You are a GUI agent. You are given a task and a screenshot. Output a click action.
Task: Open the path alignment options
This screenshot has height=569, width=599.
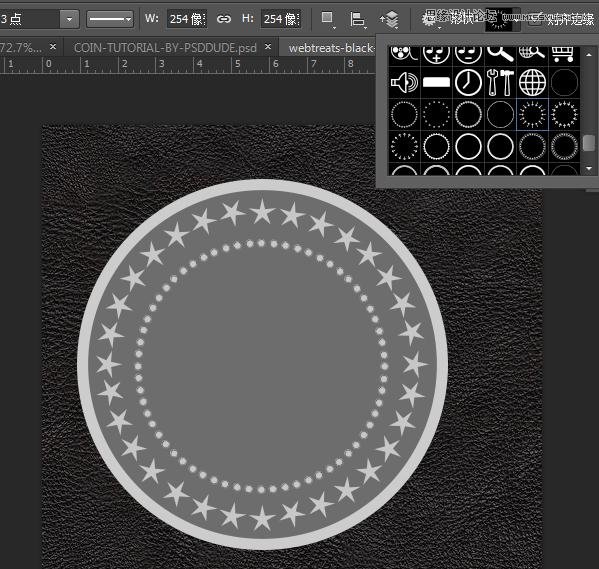(x=358, y=19)
